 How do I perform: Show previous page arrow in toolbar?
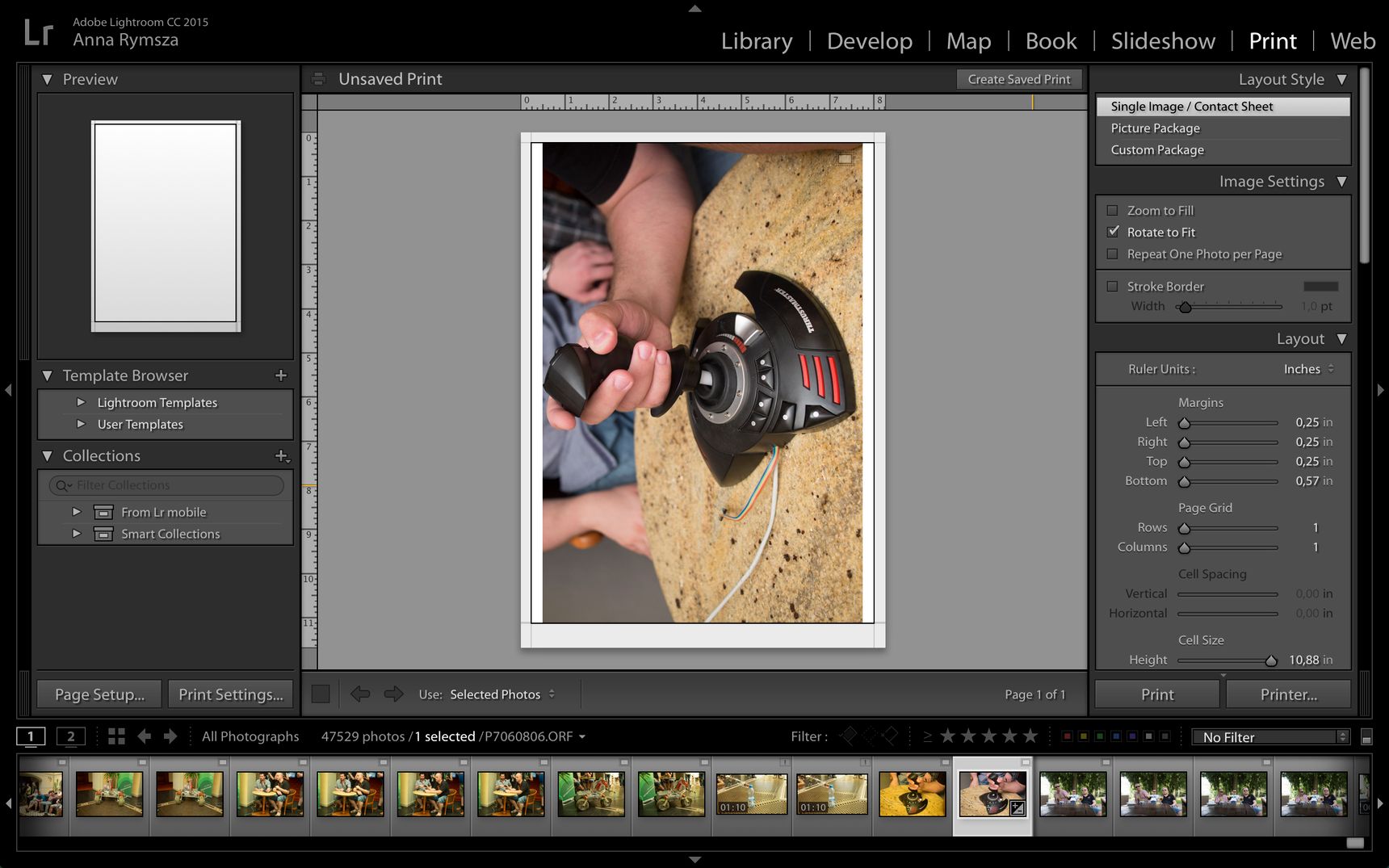tap(360, 694)
